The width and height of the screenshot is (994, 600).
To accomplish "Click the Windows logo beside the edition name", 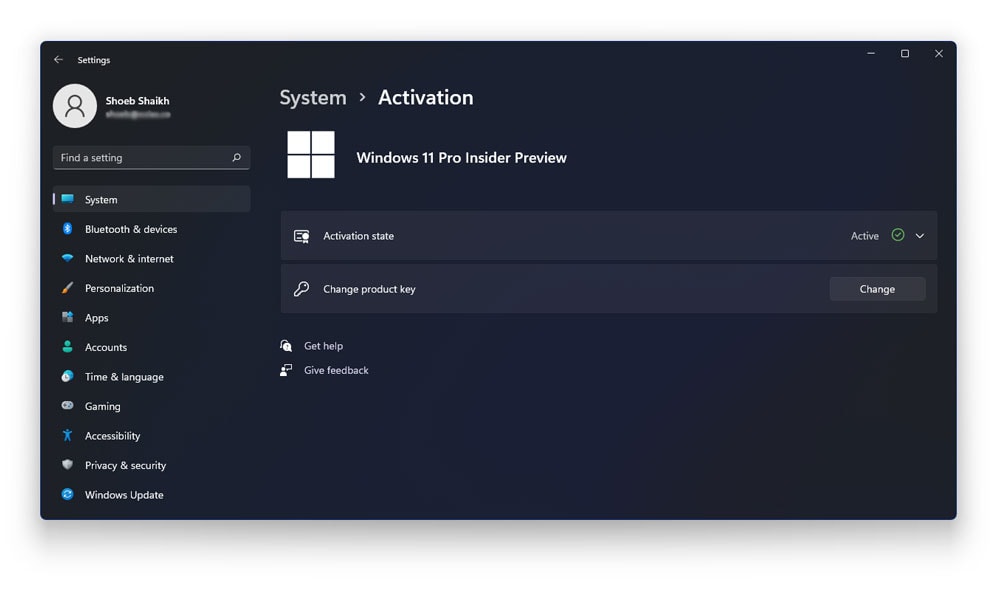I will point(311,155).
